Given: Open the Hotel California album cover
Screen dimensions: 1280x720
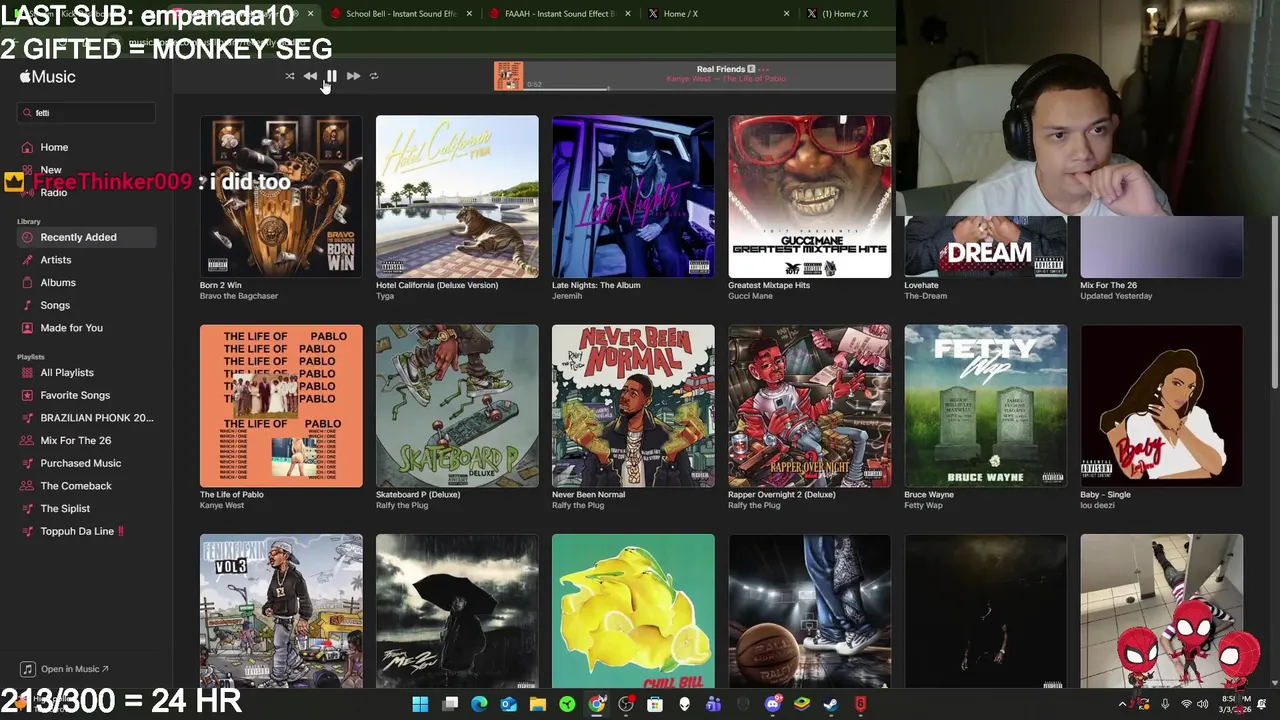Looking at the screenshot, I should point(457,196).
